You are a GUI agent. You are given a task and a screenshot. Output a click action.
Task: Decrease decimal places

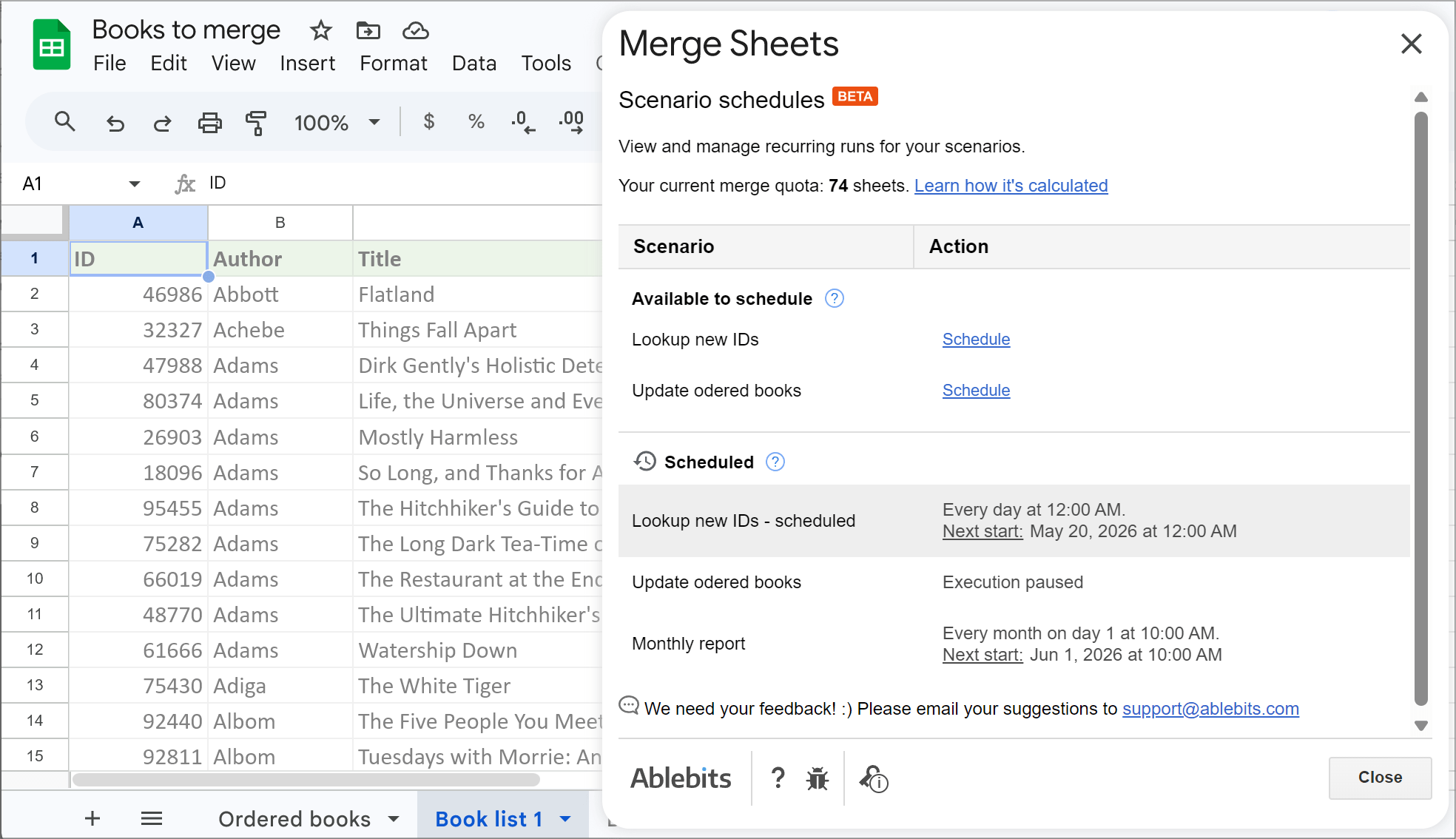pyautogui.click(x=523, y=122)
